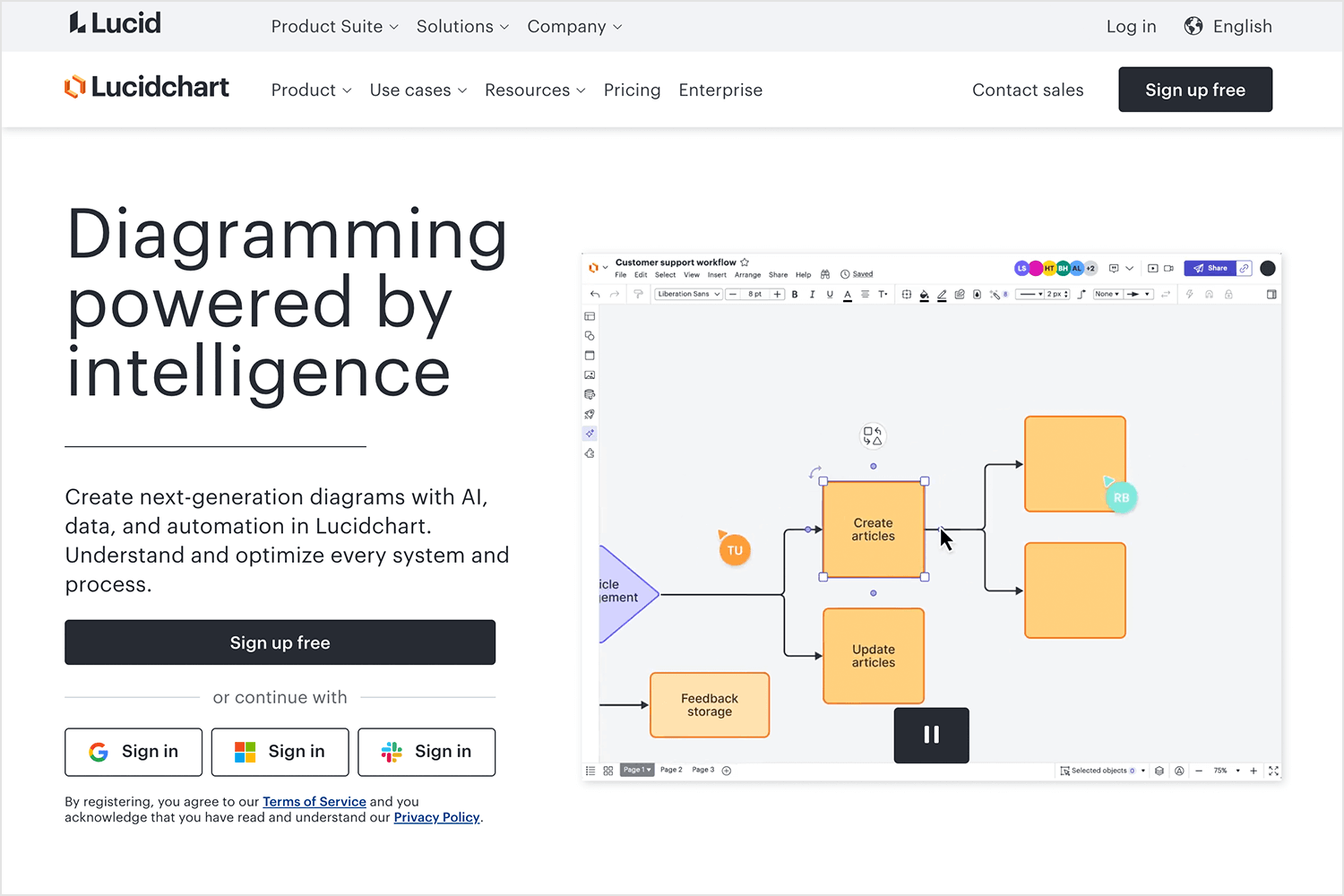Click Contact sales
1344x896 pixels.
click(1028, 90)
